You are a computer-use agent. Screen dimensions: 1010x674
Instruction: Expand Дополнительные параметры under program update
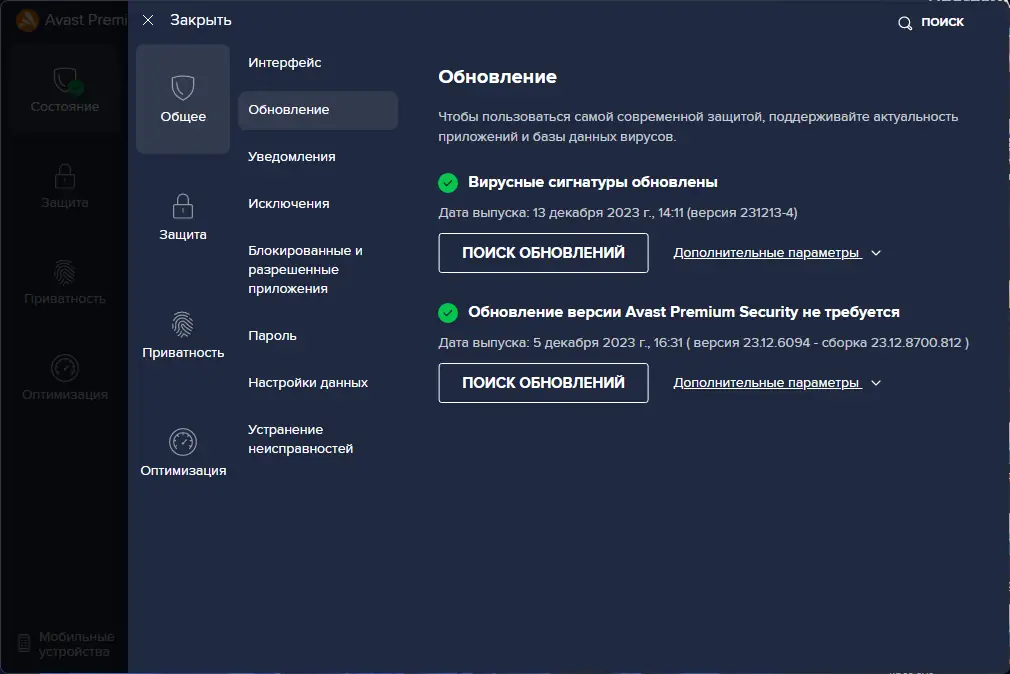click(x=768, y=382)
